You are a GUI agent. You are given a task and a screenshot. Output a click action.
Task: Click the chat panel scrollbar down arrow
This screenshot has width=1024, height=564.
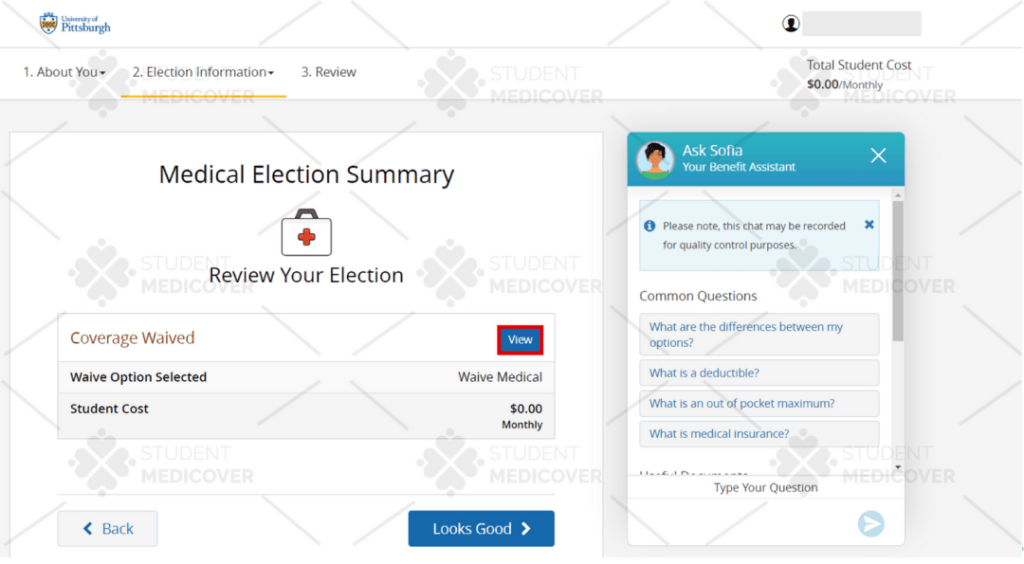pos(898,467)
